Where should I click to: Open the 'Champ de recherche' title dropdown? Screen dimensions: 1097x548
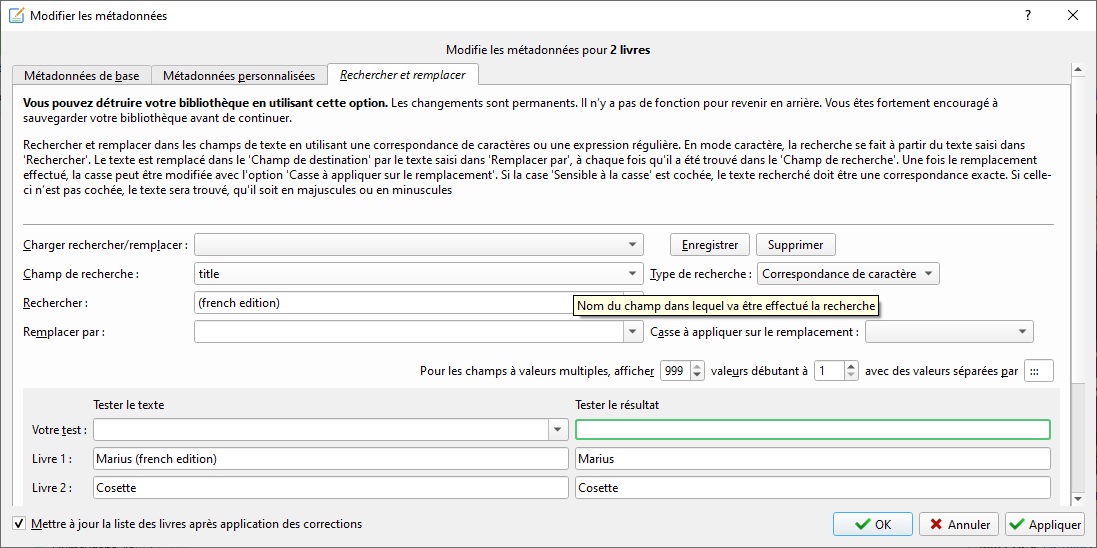(633, 274)
